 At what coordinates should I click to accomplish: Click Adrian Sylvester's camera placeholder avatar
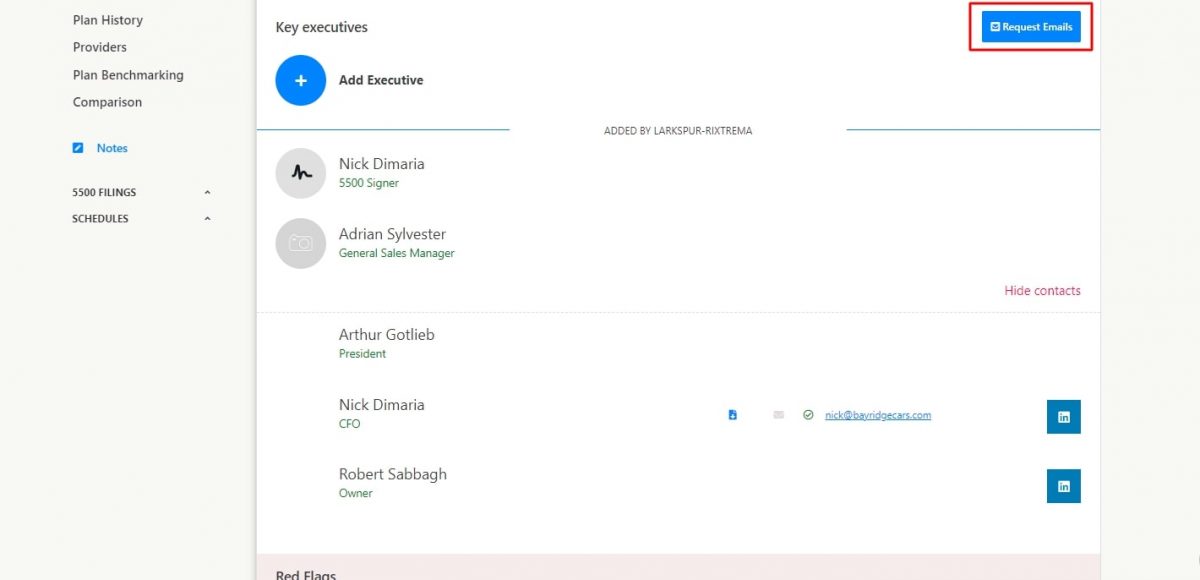[300, 243]
